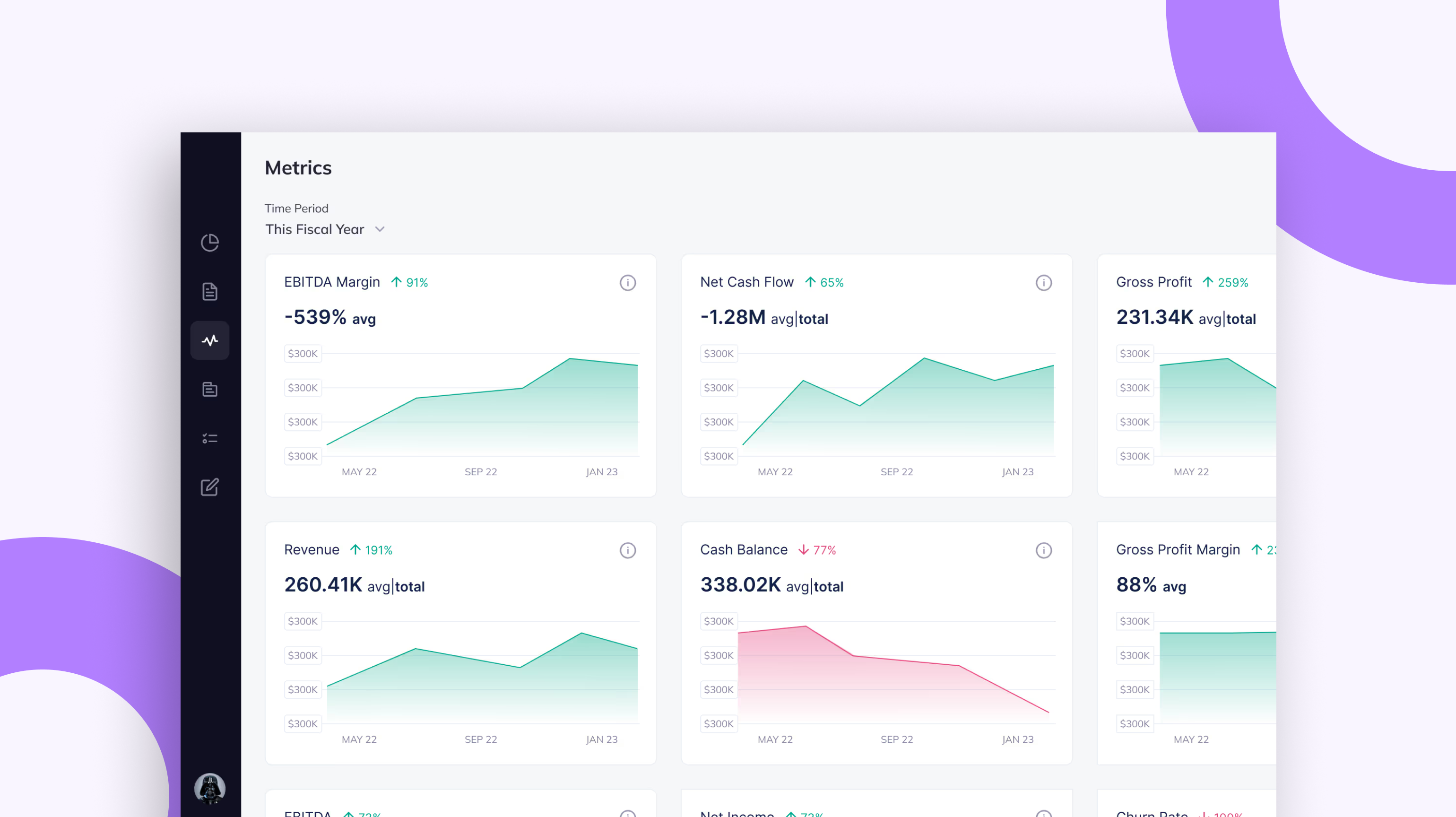Open the checklist tasks sidebar icon

[210, 438]
